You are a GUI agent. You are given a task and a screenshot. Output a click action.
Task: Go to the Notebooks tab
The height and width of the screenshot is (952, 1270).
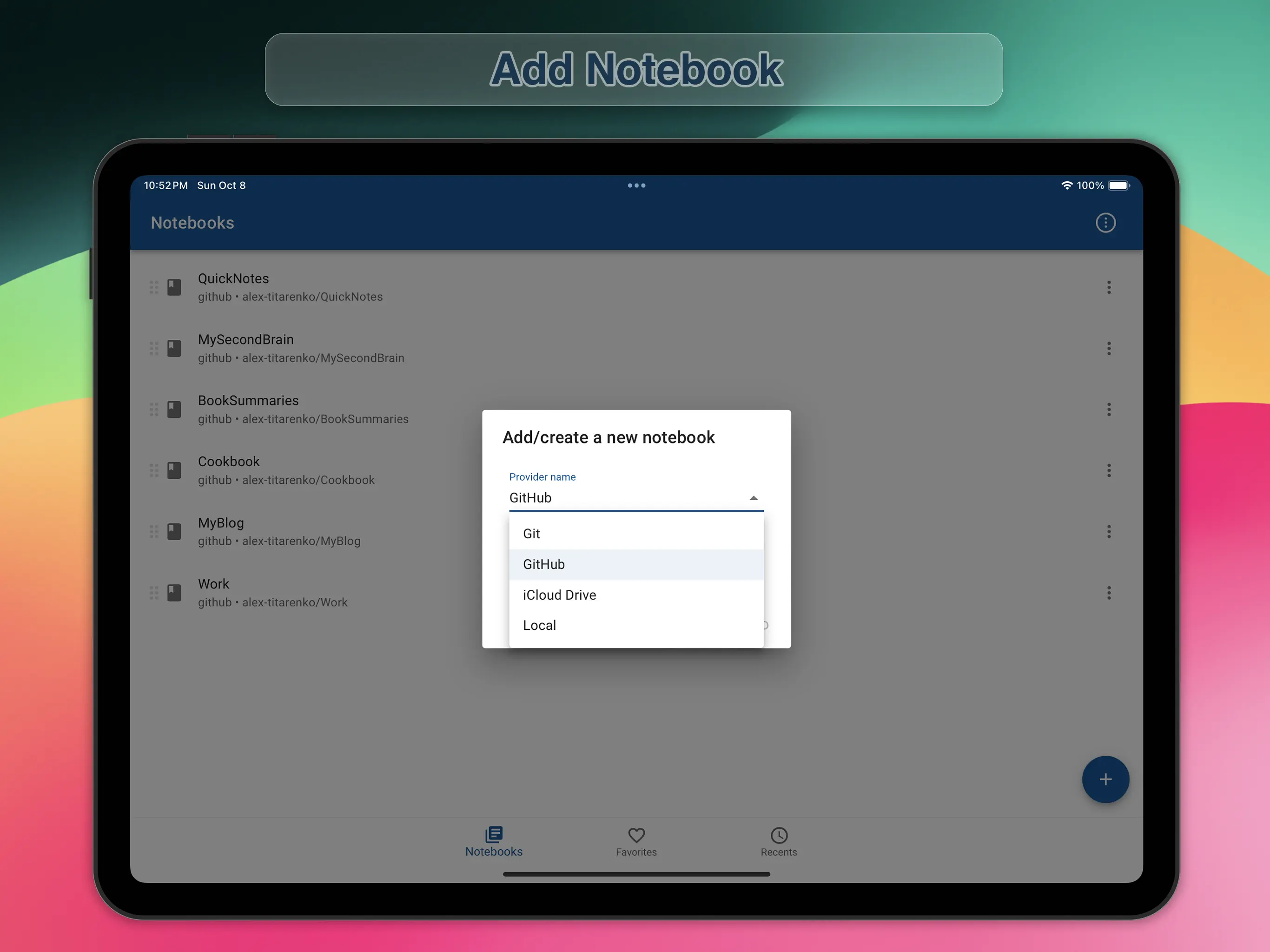click(494, 842)
